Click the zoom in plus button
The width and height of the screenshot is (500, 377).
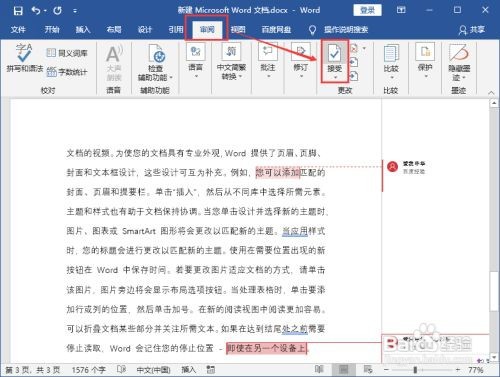coord(458,370)
